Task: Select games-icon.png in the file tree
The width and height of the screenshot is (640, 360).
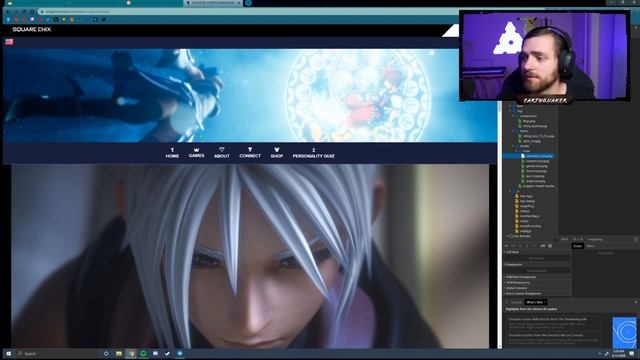Action: pos(537,166)
